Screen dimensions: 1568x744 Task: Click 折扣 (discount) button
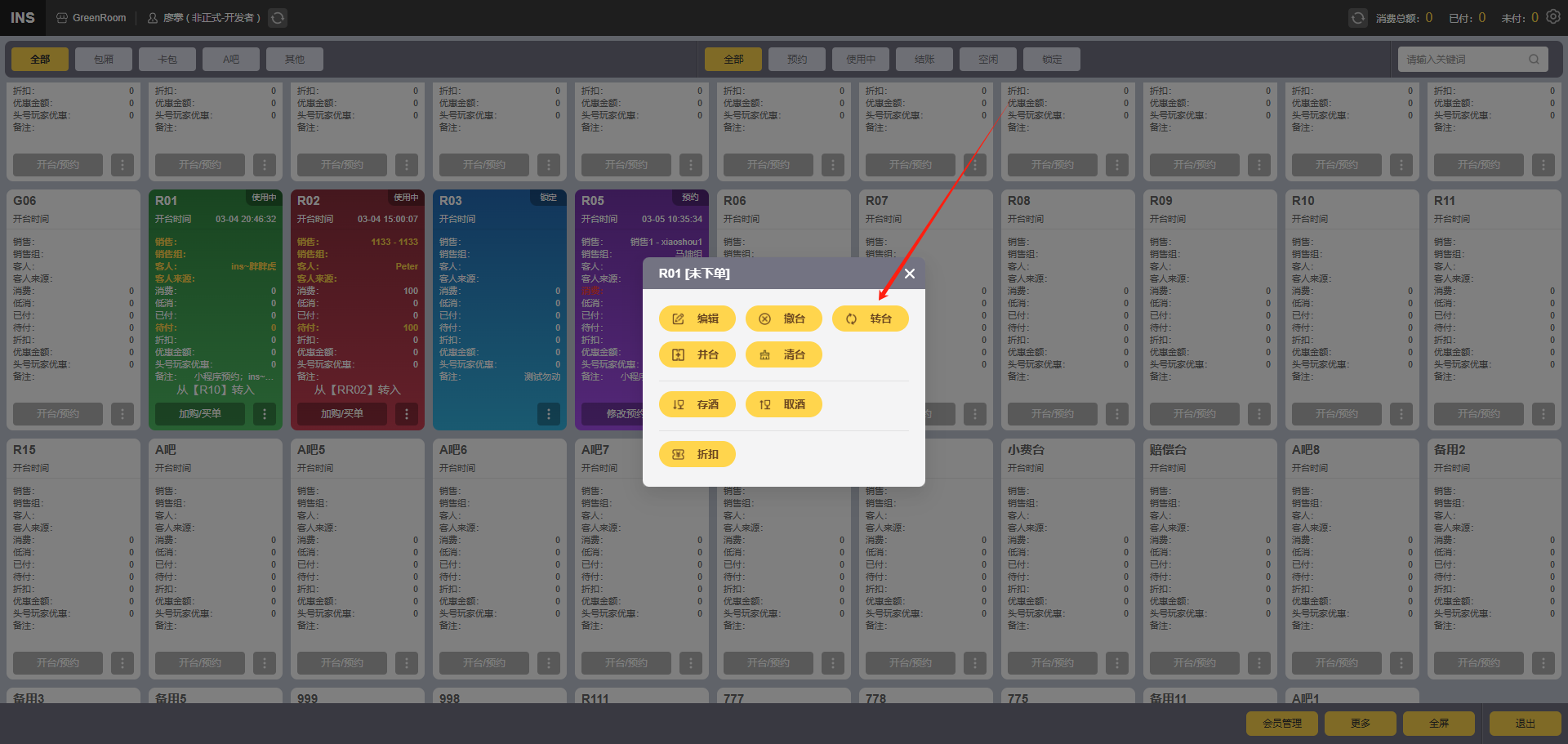click(697, 454)
